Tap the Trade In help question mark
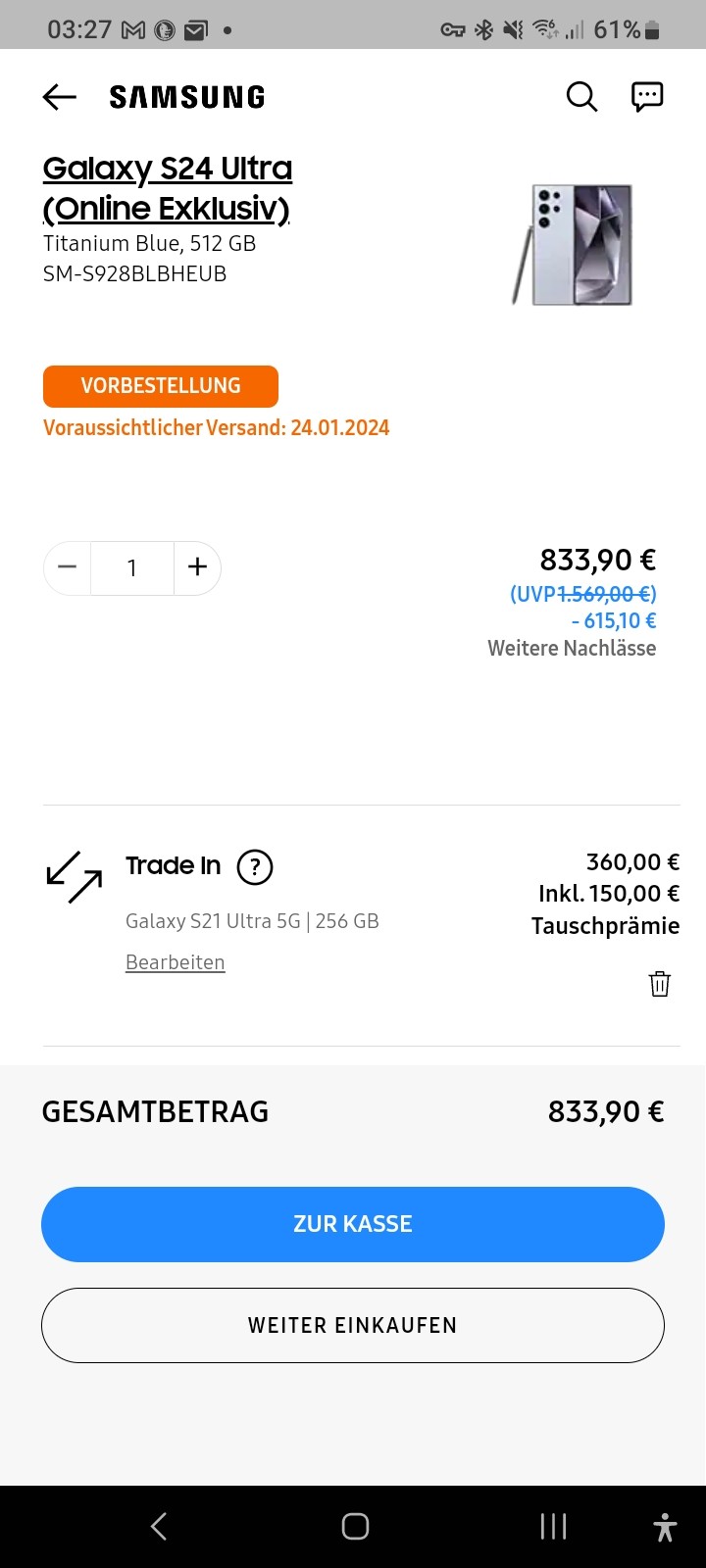Image resolution: width=706 pixels, height=1568 pixels. [x=255, y=866]
